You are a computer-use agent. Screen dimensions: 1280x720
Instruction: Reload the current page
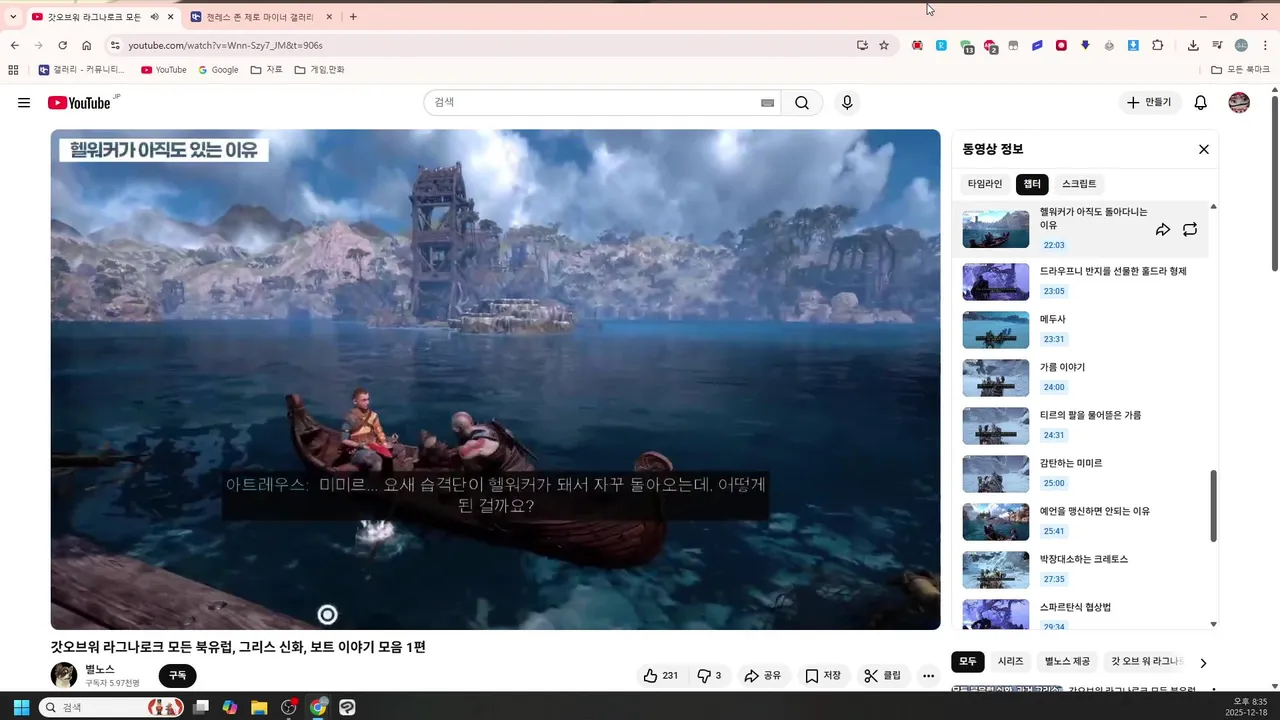click(x=62, y=45)
